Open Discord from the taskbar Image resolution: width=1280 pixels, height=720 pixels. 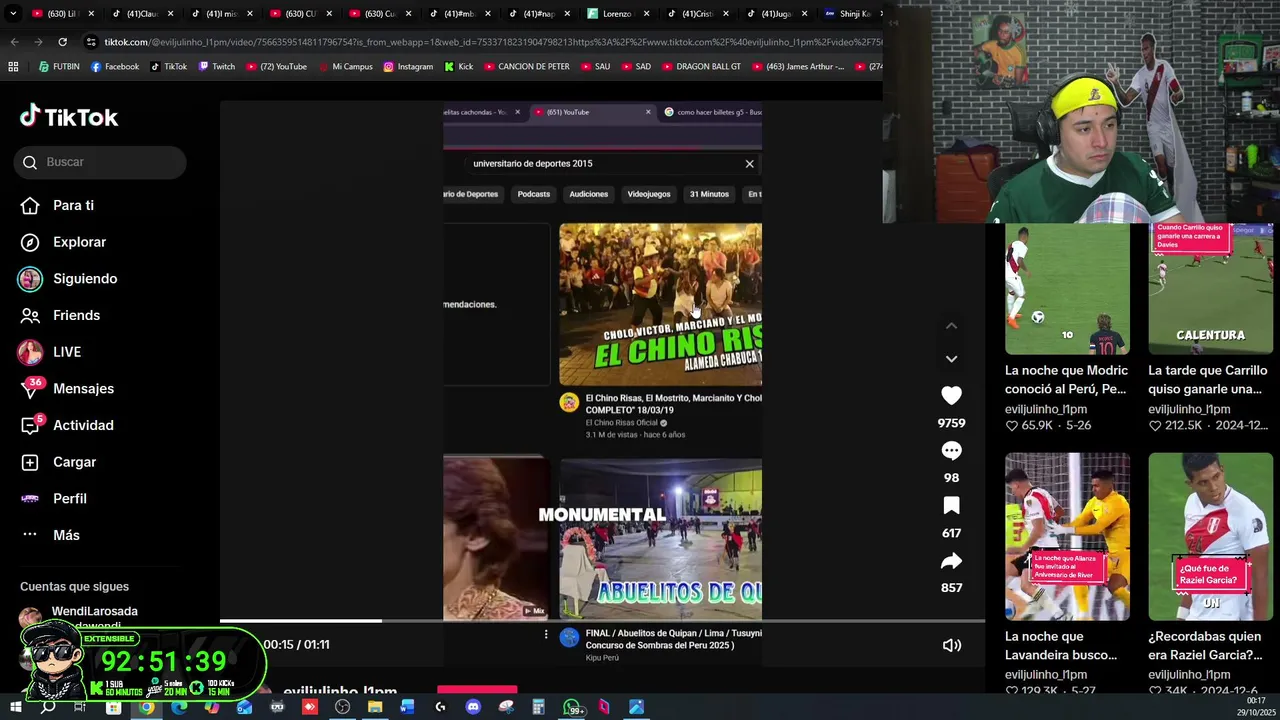tap(473, 707)
